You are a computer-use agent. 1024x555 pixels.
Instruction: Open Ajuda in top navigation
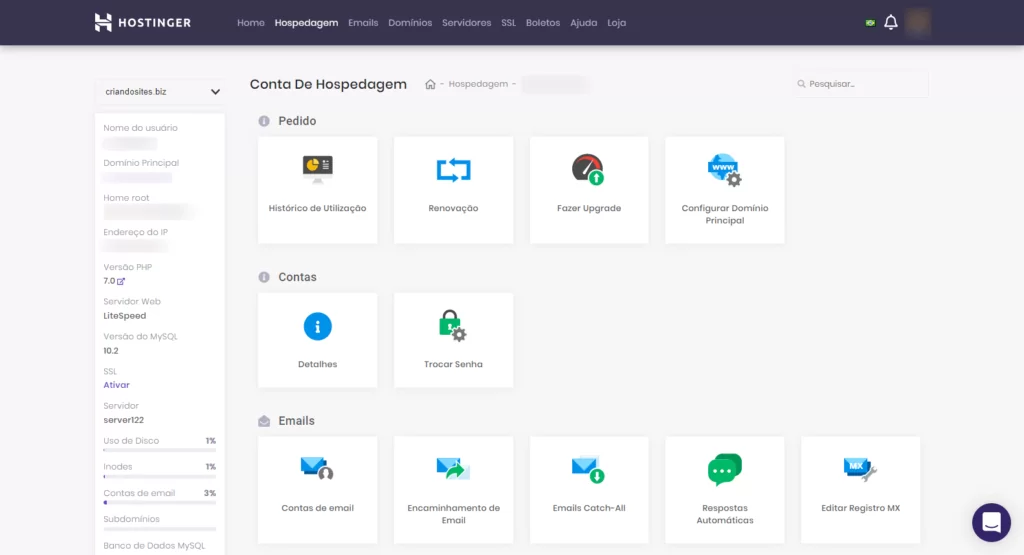click(x=583, y=23)
